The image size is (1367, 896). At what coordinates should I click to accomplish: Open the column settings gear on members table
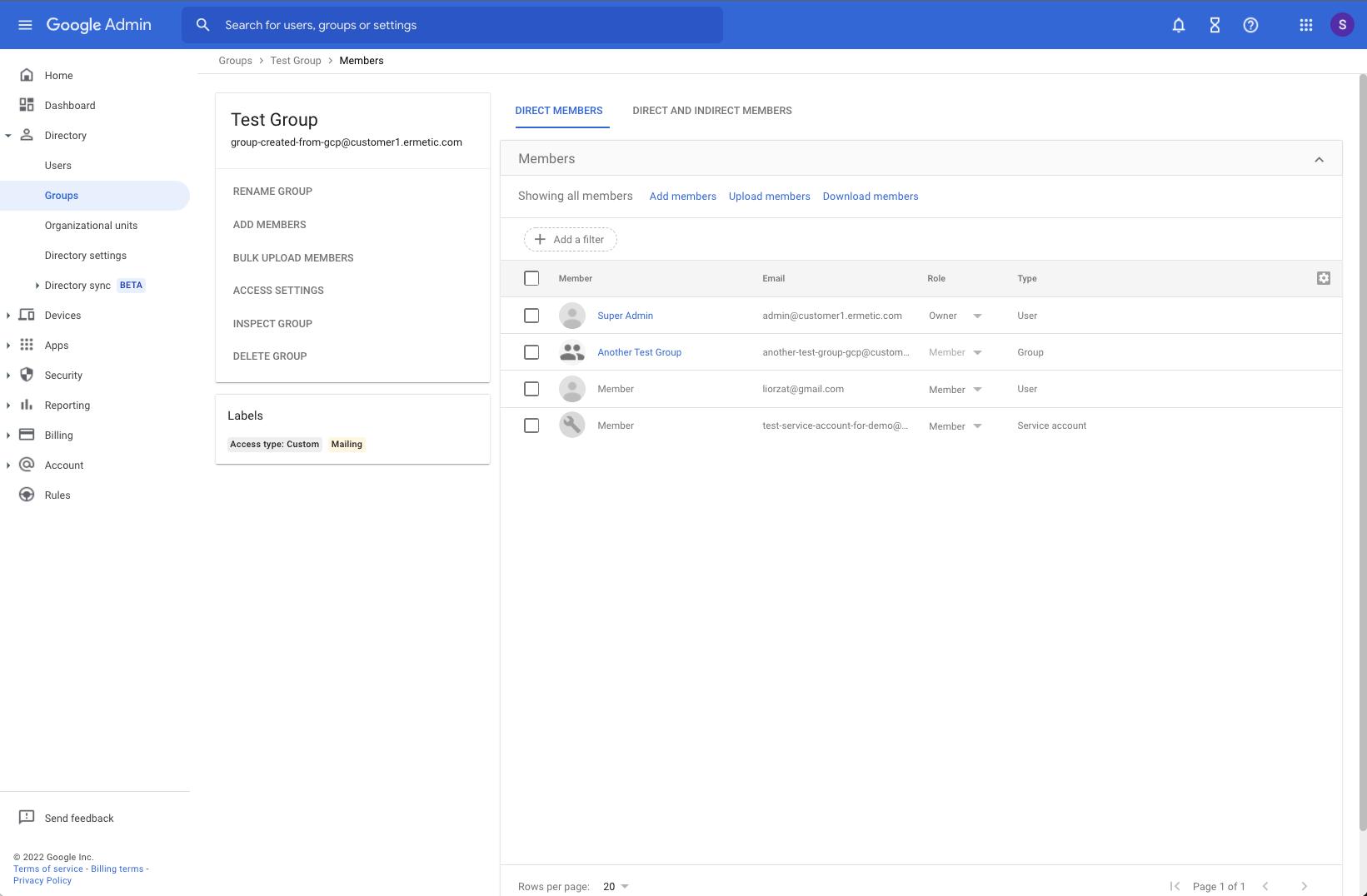1324,277
